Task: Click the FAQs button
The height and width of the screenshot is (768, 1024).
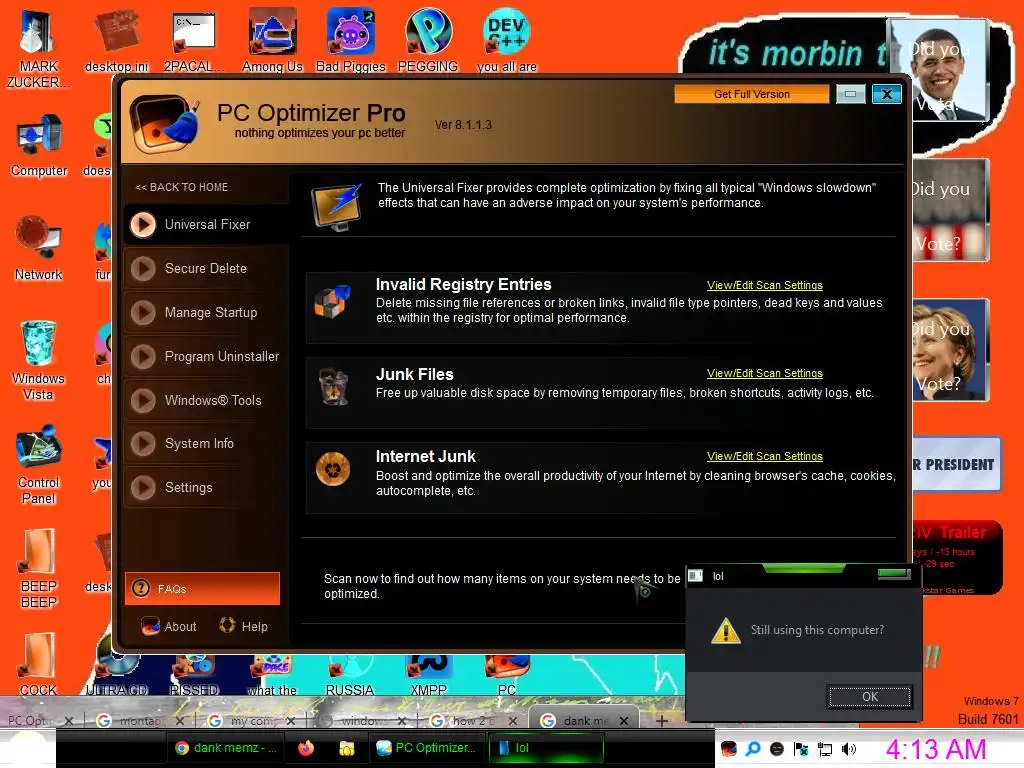Action: tap(202, 588)
